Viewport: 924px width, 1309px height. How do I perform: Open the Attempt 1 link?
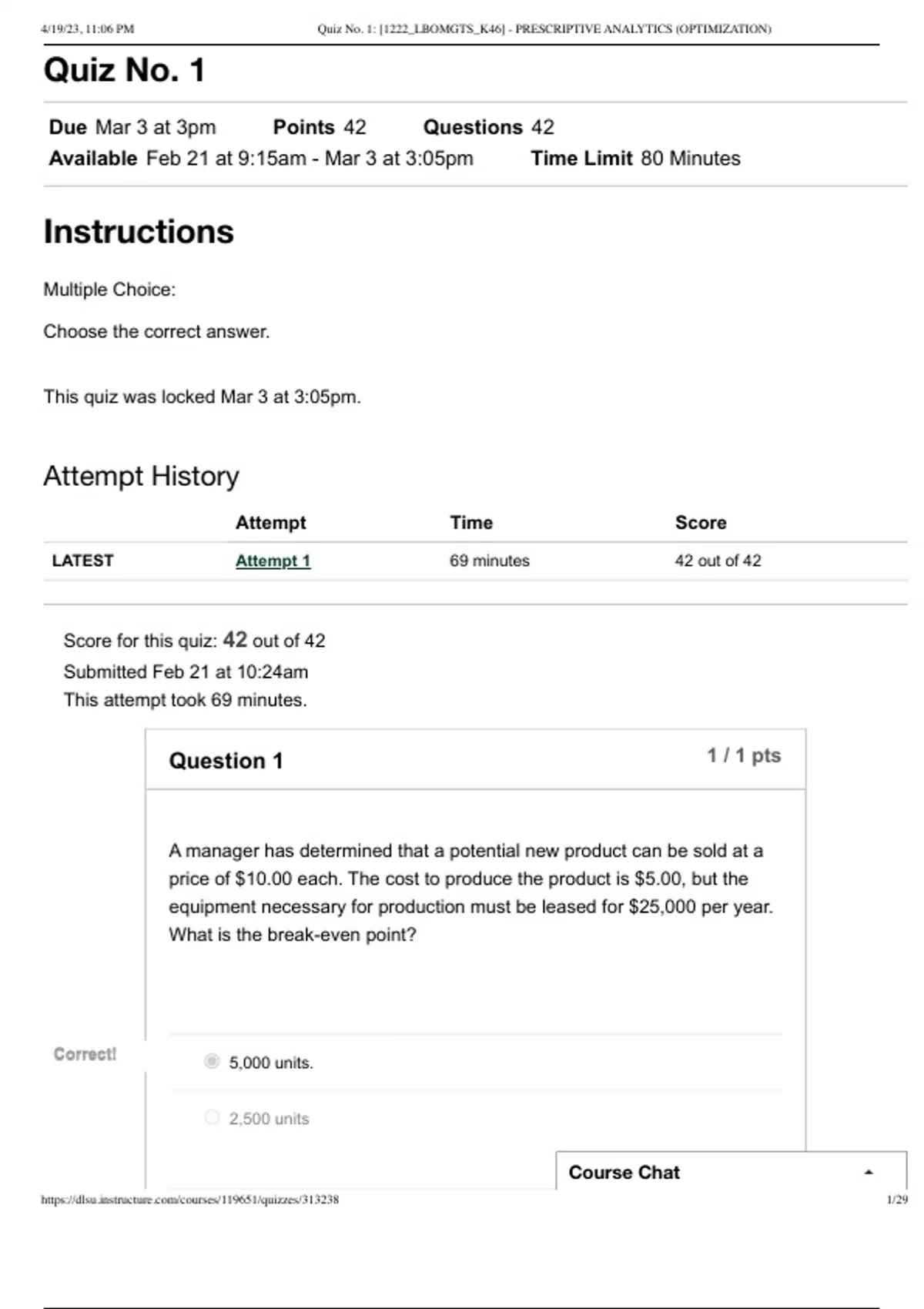point(273,561)
